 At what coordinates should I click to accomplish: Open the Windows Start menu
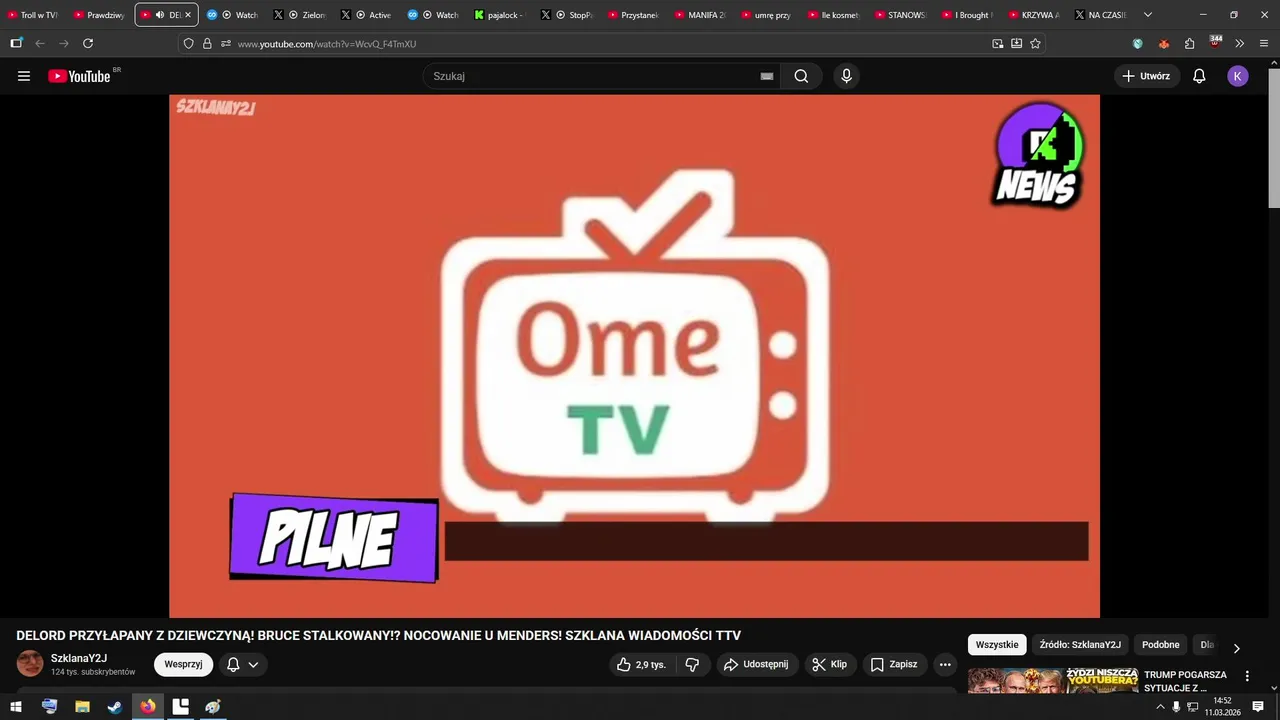coord(16,707)
